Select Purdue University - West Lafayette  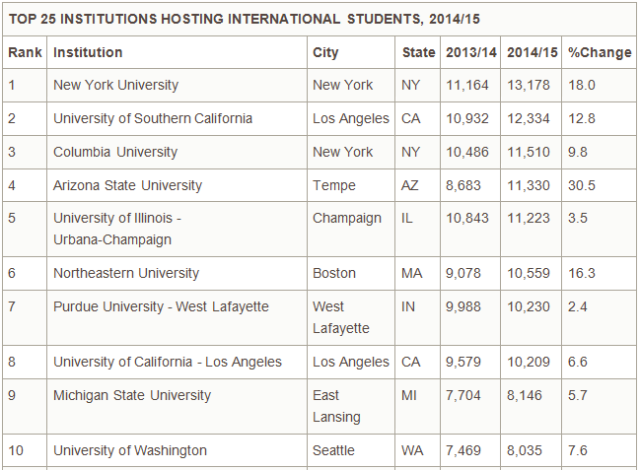click(161, 306)
